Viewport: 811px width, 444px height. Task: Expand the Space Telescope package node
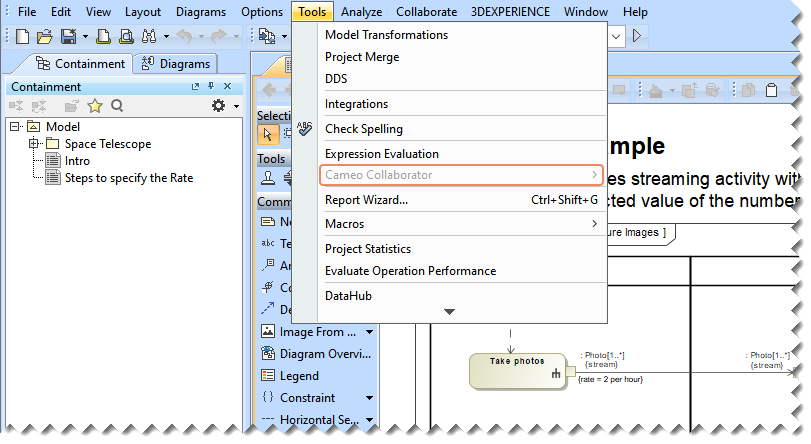[x=33, y=143]
